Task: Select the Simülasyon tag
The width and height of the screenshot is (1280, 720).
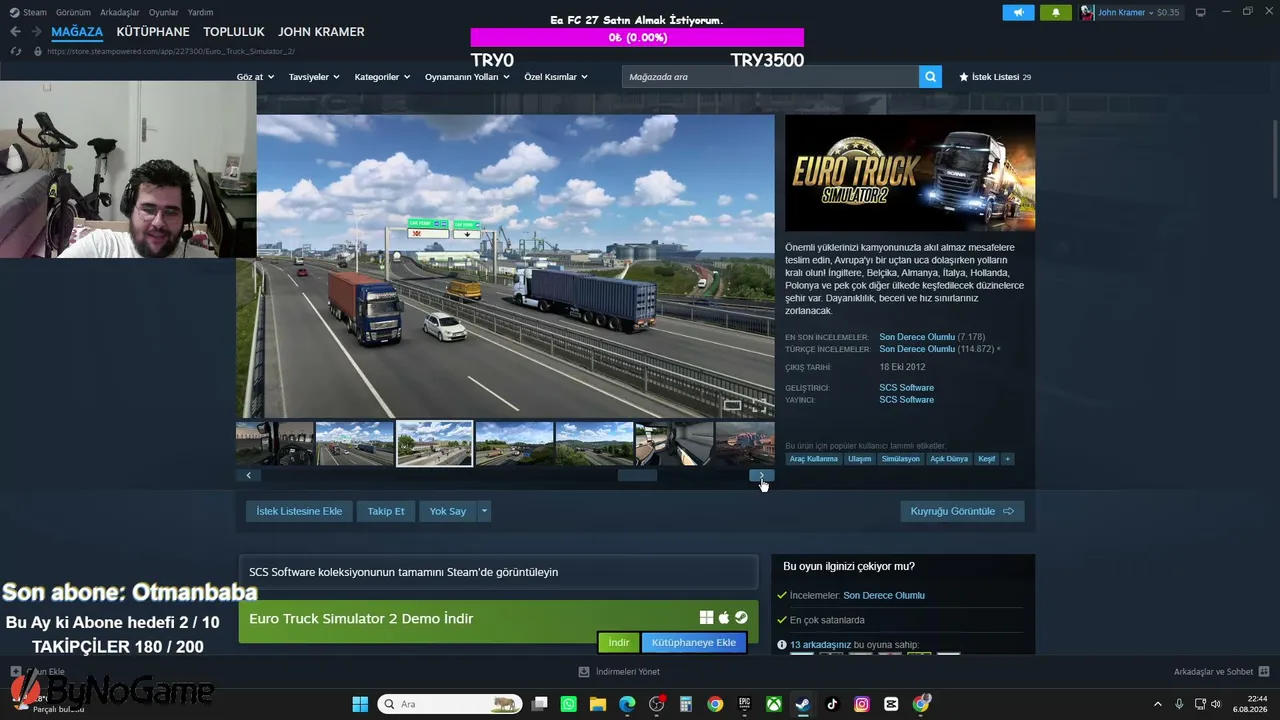Action: pos(900,459)
